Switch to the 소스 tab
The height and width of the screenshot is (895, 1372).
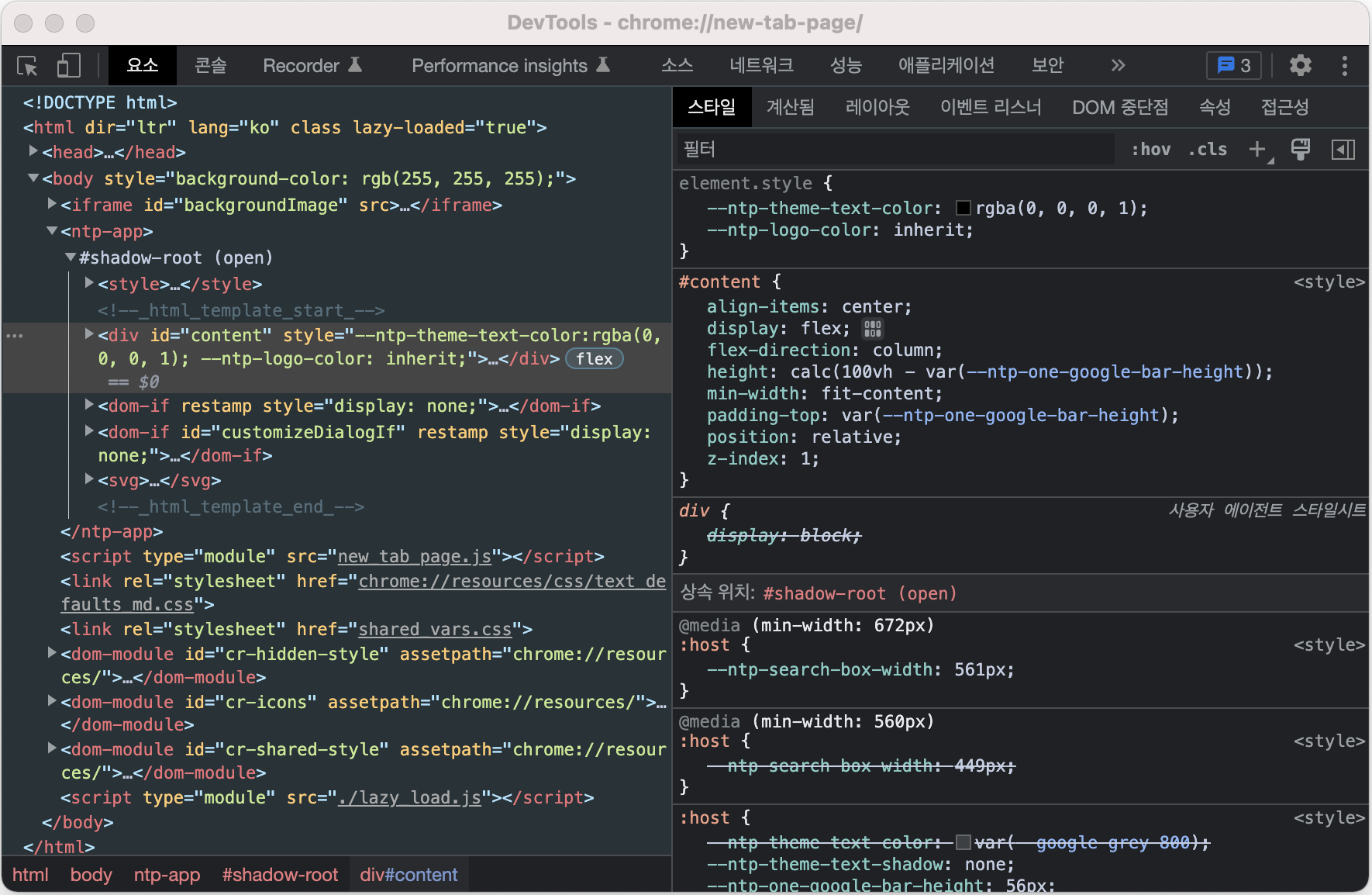[x=677, y=66]
